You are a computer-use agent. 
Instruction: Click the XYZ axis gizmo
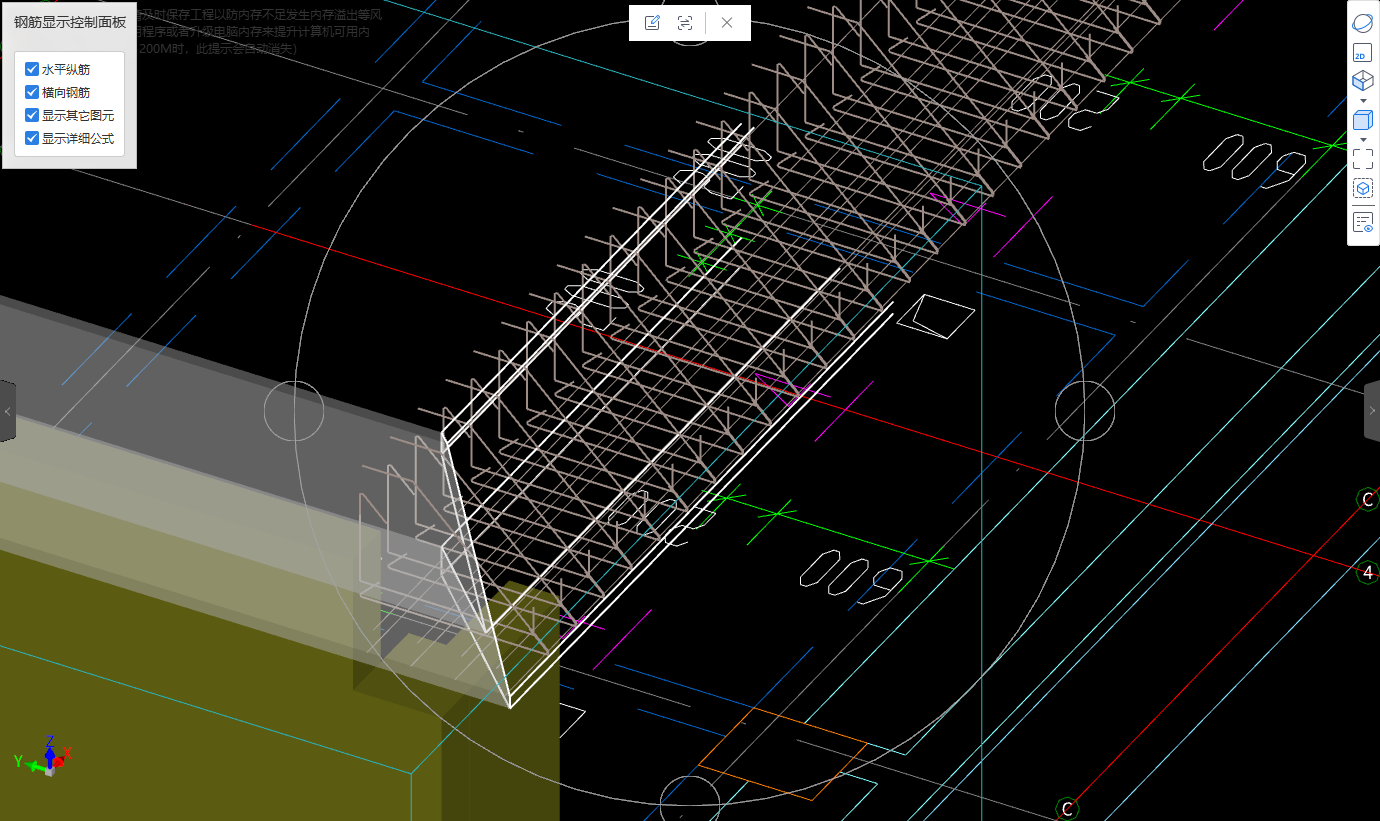click(43, 757)
